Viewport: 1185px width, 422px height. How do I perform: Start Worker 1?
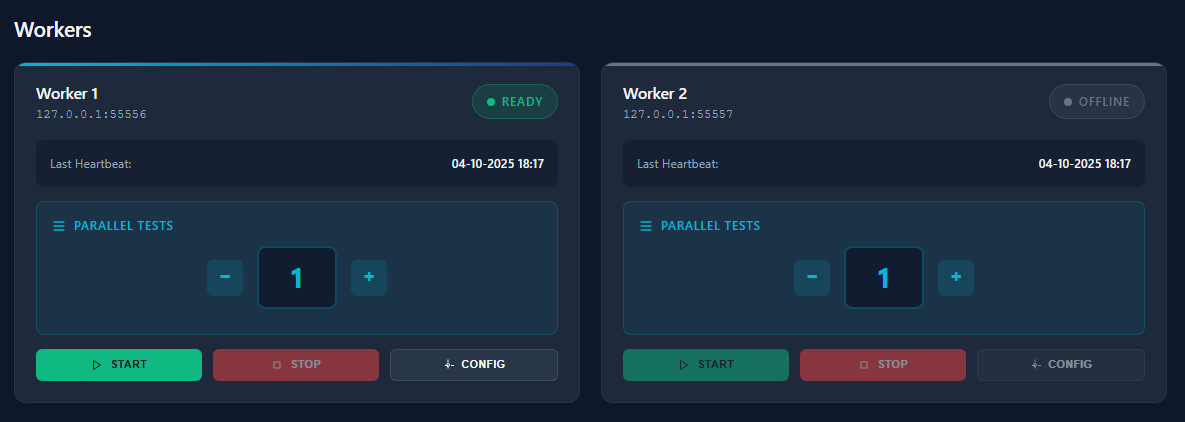(119, 365)
